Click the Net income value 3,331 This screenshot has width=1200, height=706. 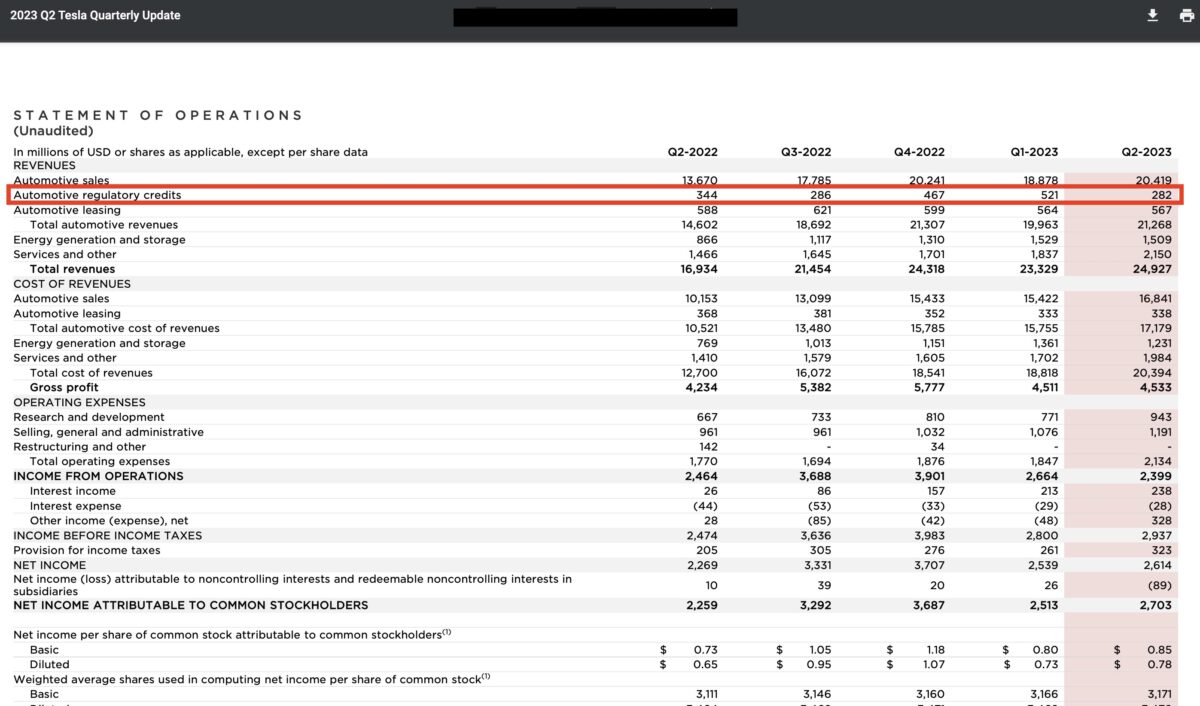tap(815, 565)
